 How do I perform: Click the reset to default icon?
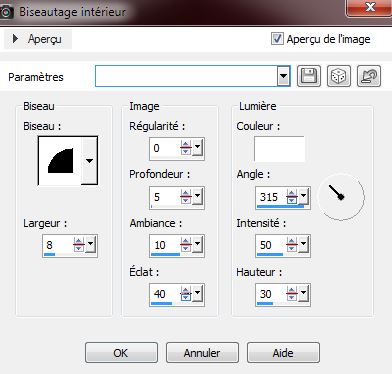click(x=369, y=76)
